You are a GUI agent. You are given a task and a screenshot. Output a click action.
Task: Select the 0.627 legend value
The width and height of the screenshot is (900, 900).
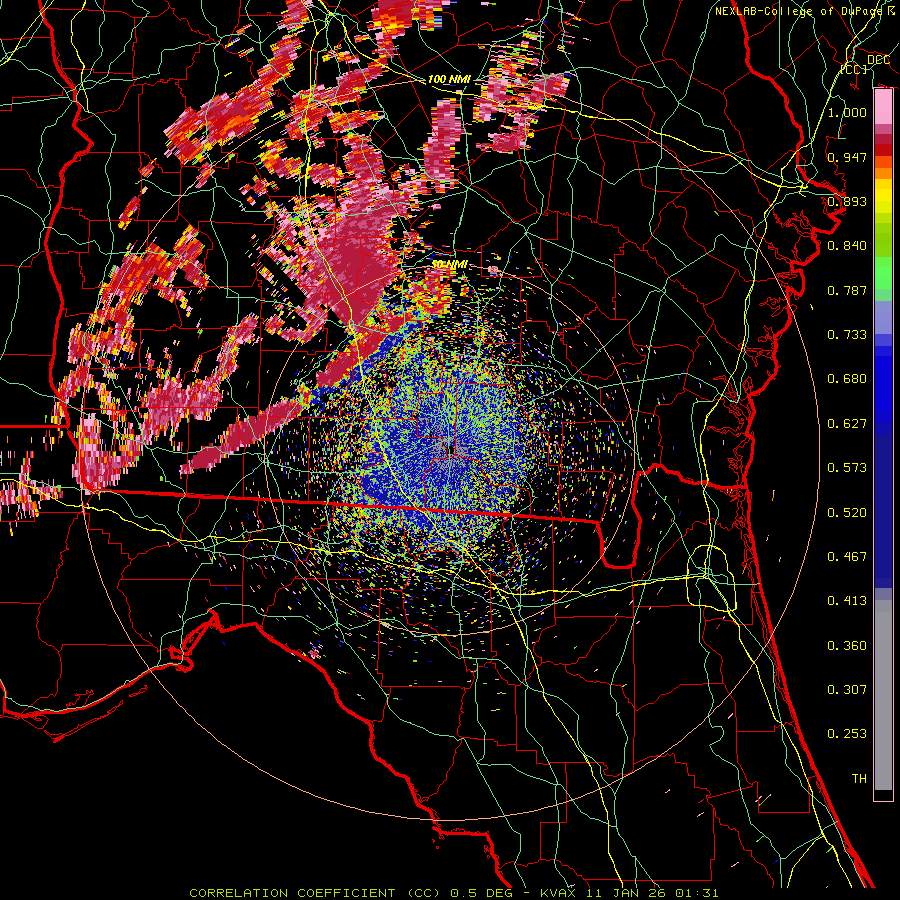coord(847,424)
